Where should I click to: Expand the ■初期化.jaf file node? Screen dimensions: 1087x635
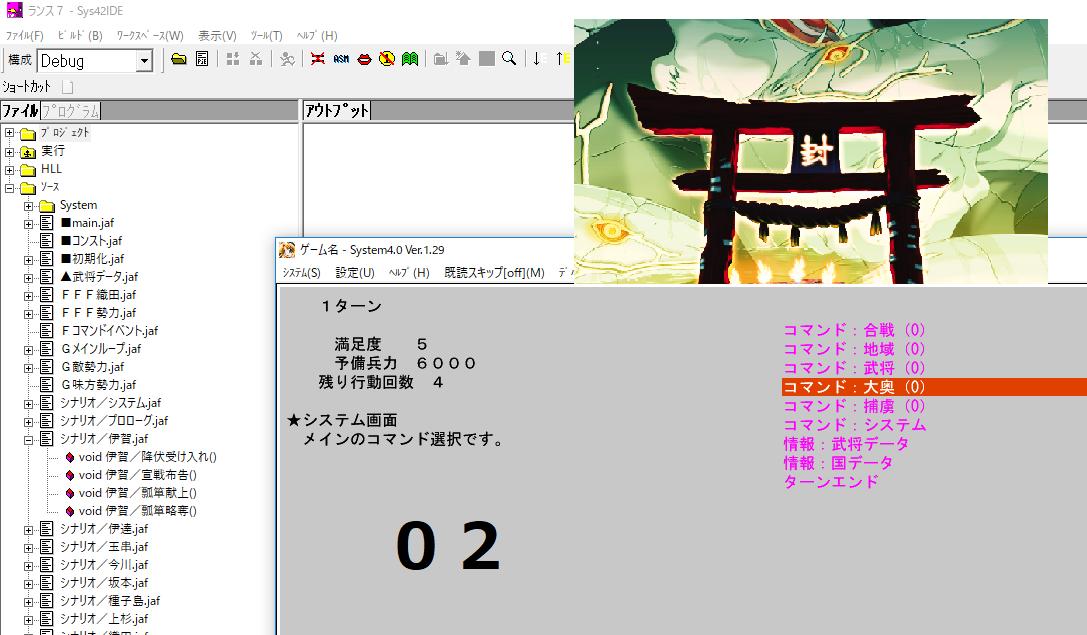click(x=28, y=260)
